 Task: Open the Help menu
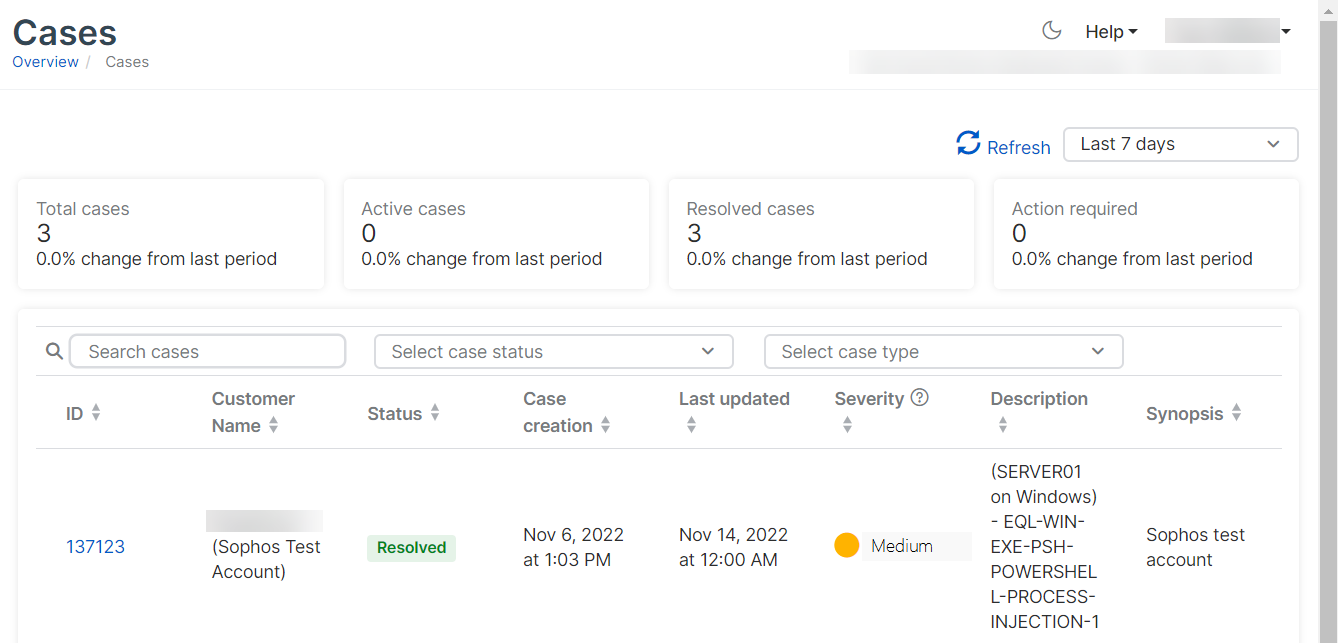[x=1111, y=32]
